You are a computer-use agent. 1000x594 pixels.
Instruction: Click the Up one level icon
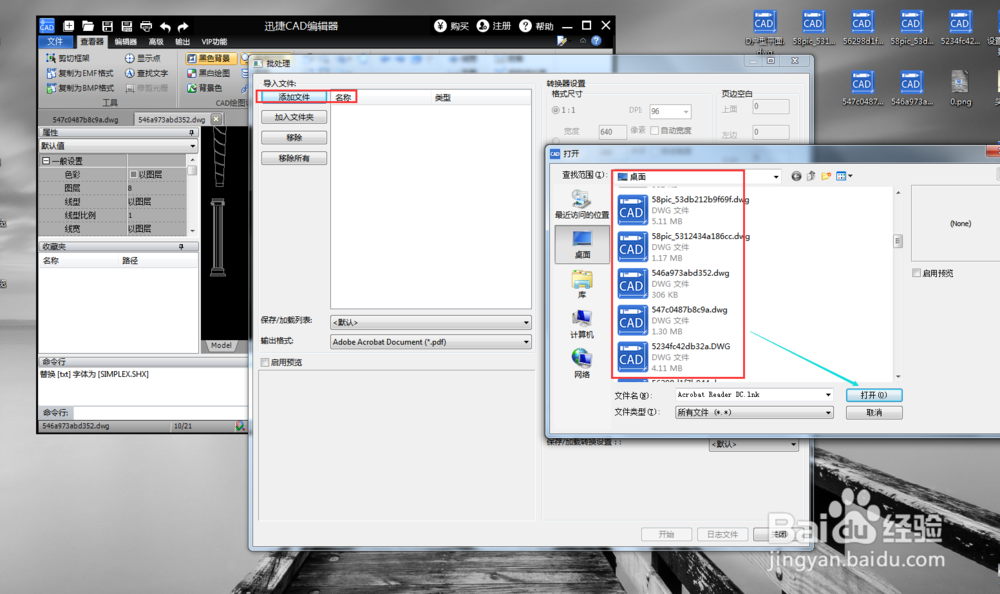coord(811,177)
